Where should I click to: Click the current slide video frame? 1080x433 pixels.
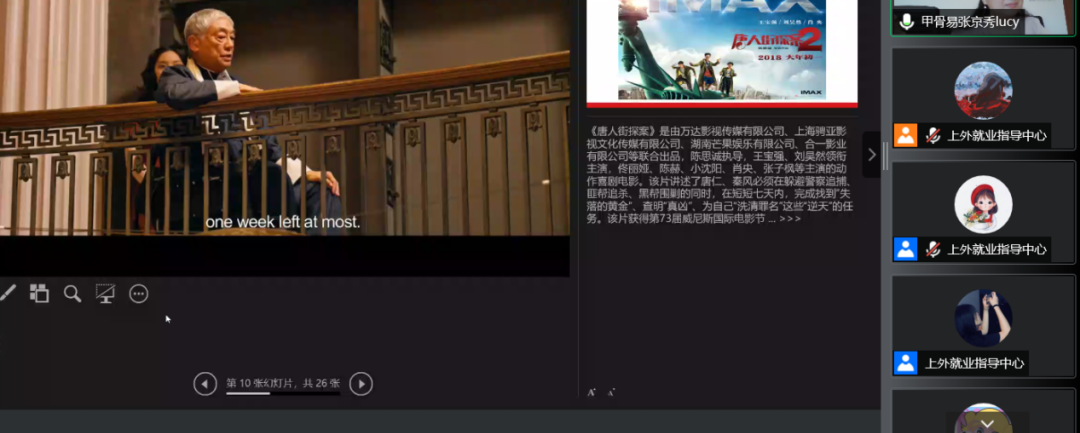[284, 138]
